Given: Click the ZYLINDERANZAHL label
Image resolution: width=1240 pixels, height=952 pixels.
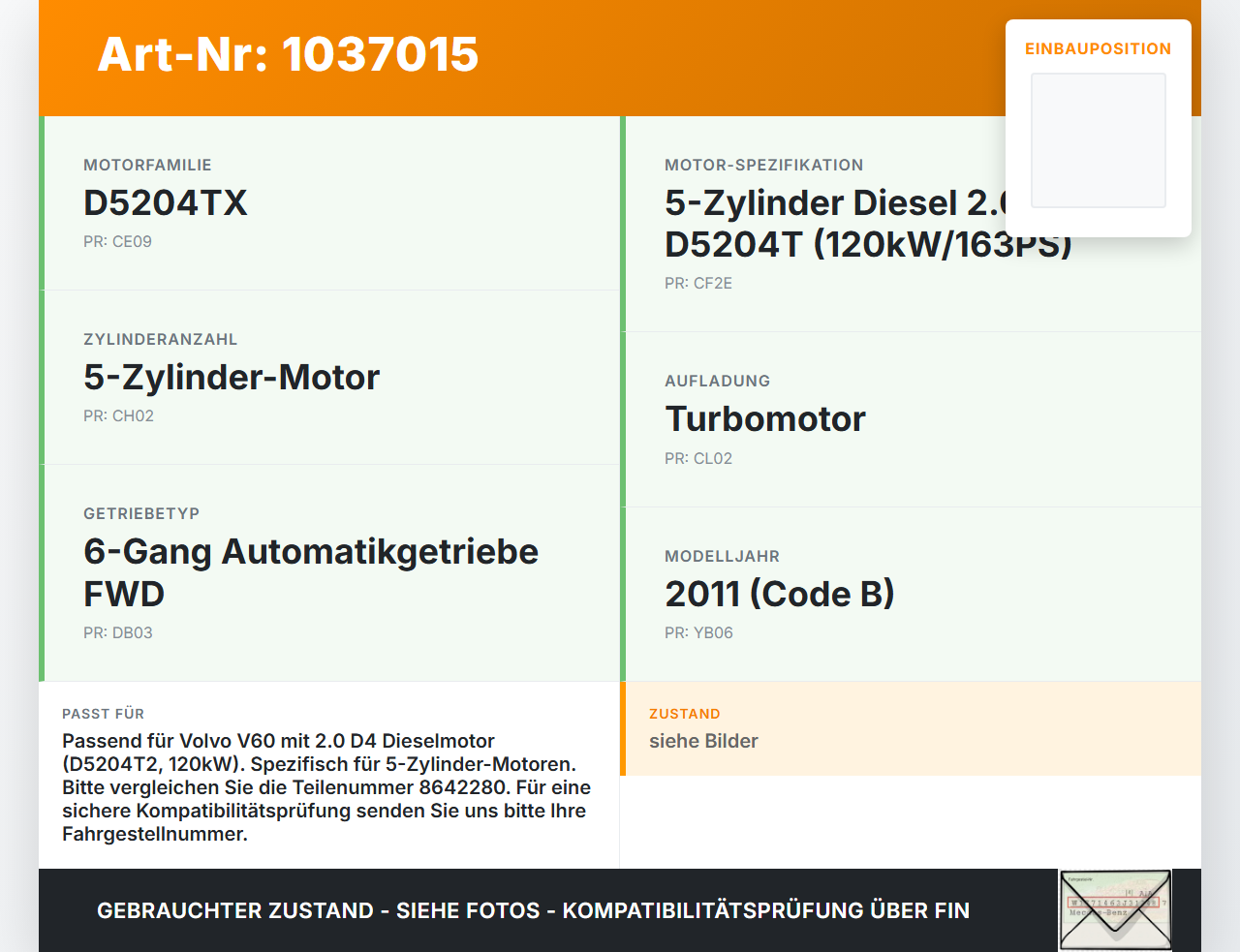Looking at the screenshot, I should [160, 339].
